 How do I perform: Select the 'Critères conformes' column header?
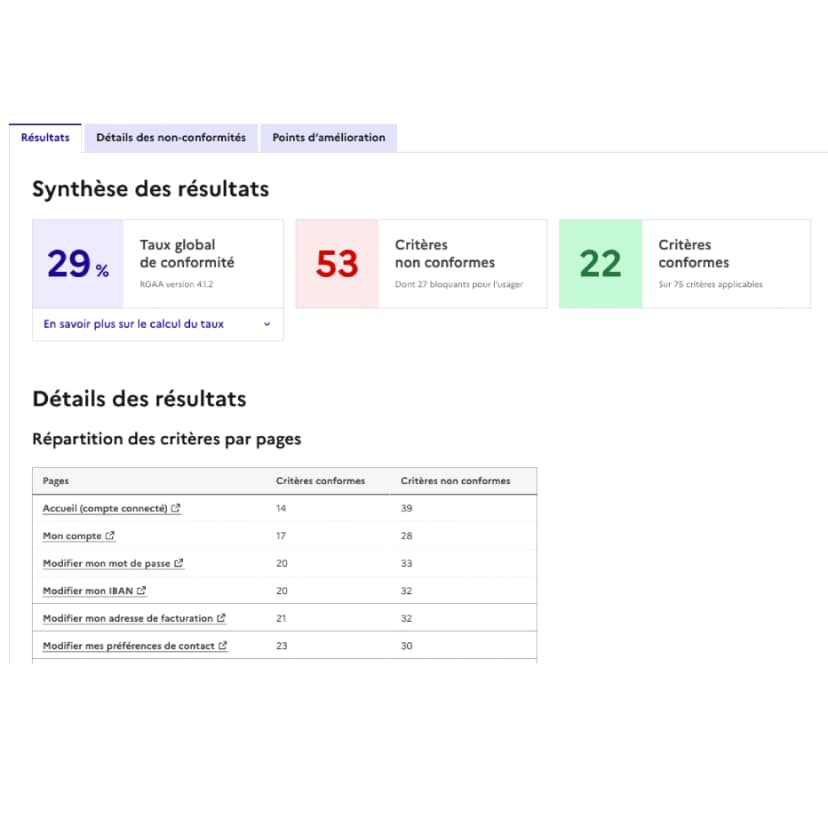320,480
